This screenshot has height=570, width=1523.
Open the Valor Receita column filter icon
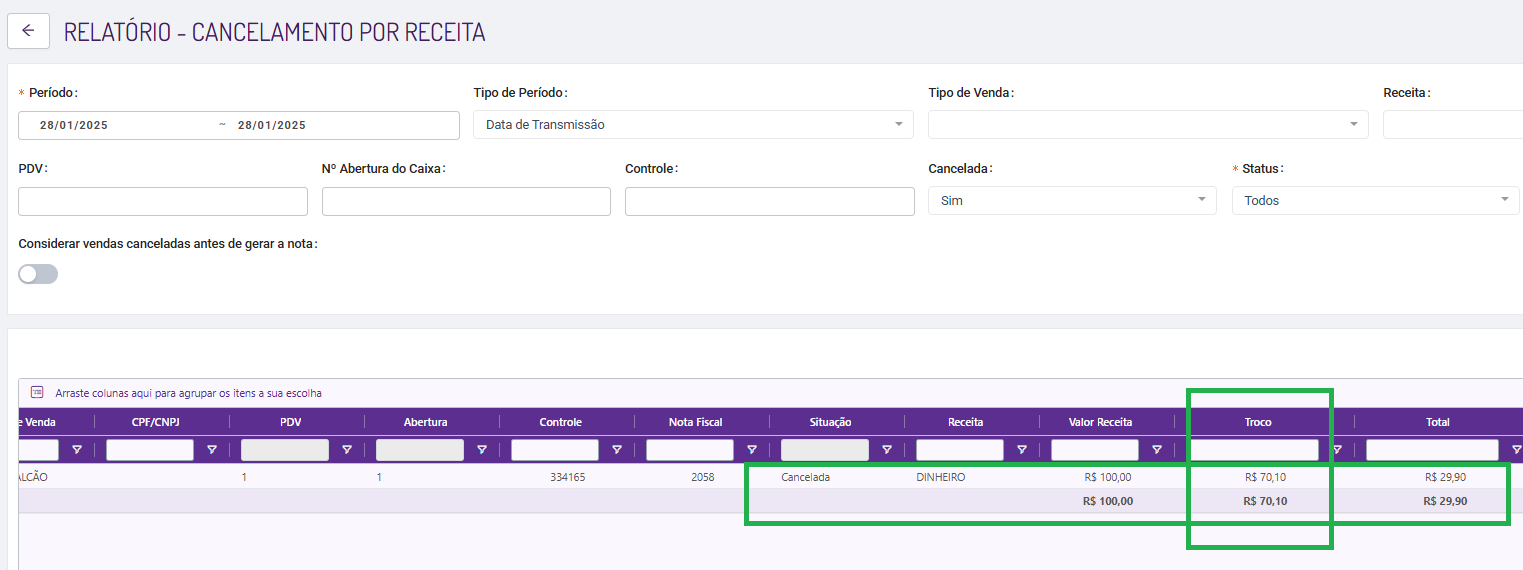1157,450
